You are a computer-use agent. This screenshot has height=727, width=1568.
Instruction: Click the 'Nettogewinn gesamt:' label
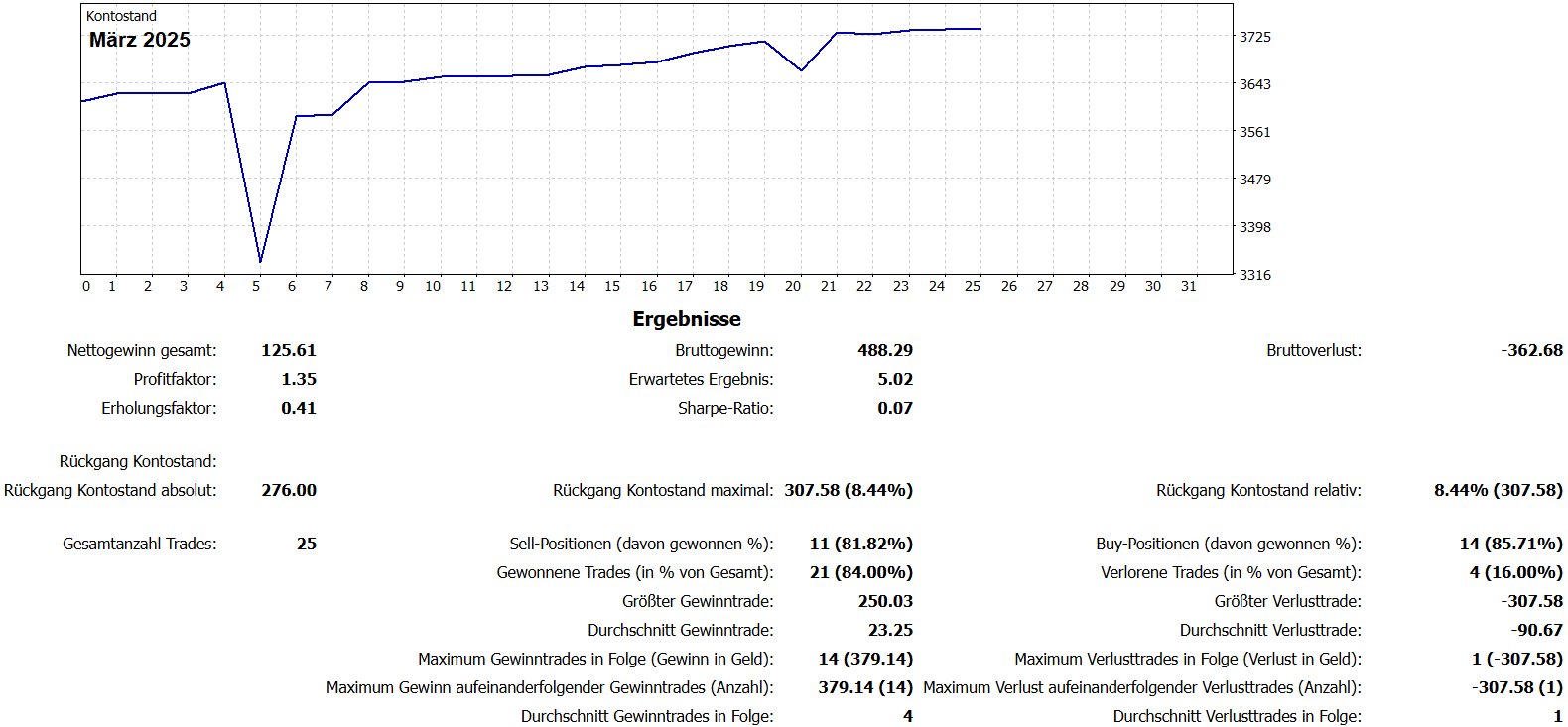[142, 350]
